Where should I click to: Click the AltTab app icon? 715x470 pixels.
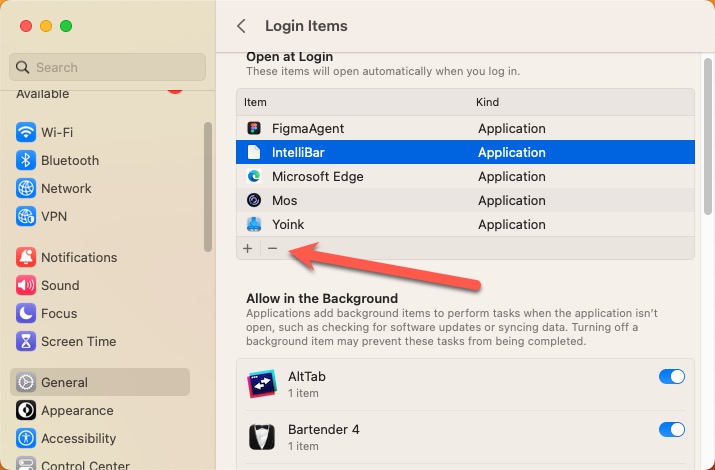pos(262,384)
